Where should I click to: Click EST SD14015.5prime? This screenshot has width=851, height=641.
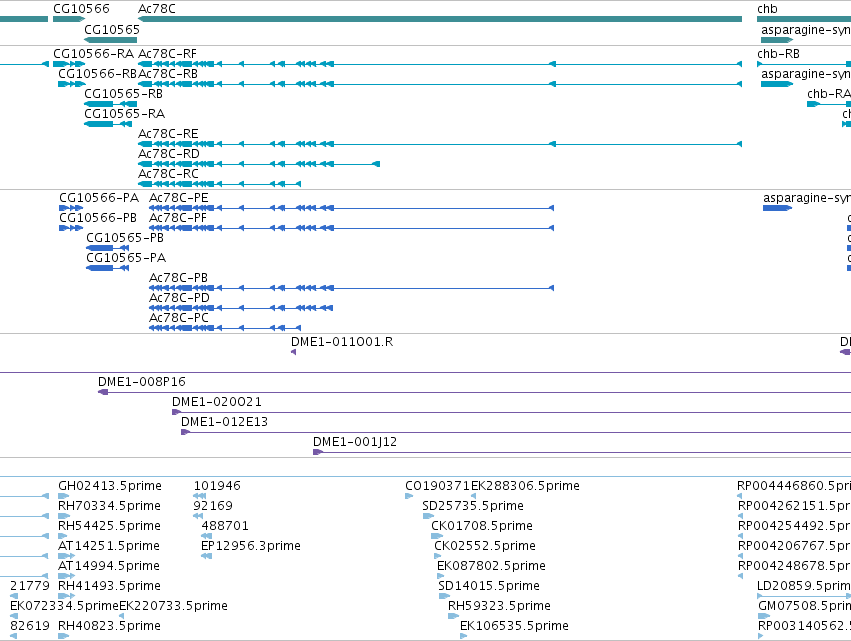tap(444, 596)
